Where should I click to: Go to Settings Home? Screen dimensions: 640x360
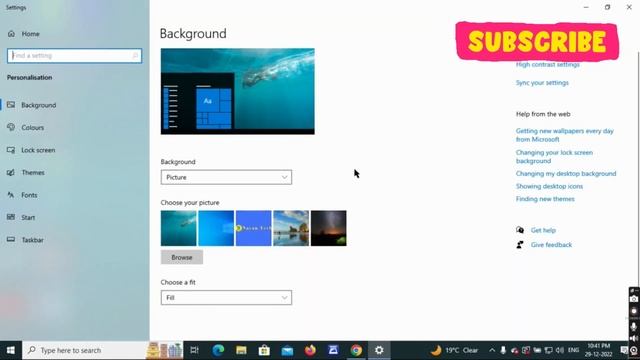coord(31,34)
